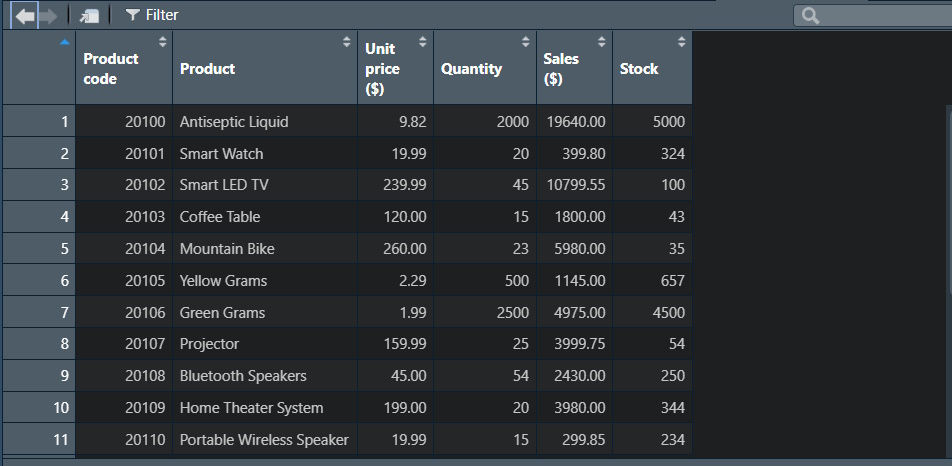
Task: Click the search magnifier icon
Action: [810, 16]
